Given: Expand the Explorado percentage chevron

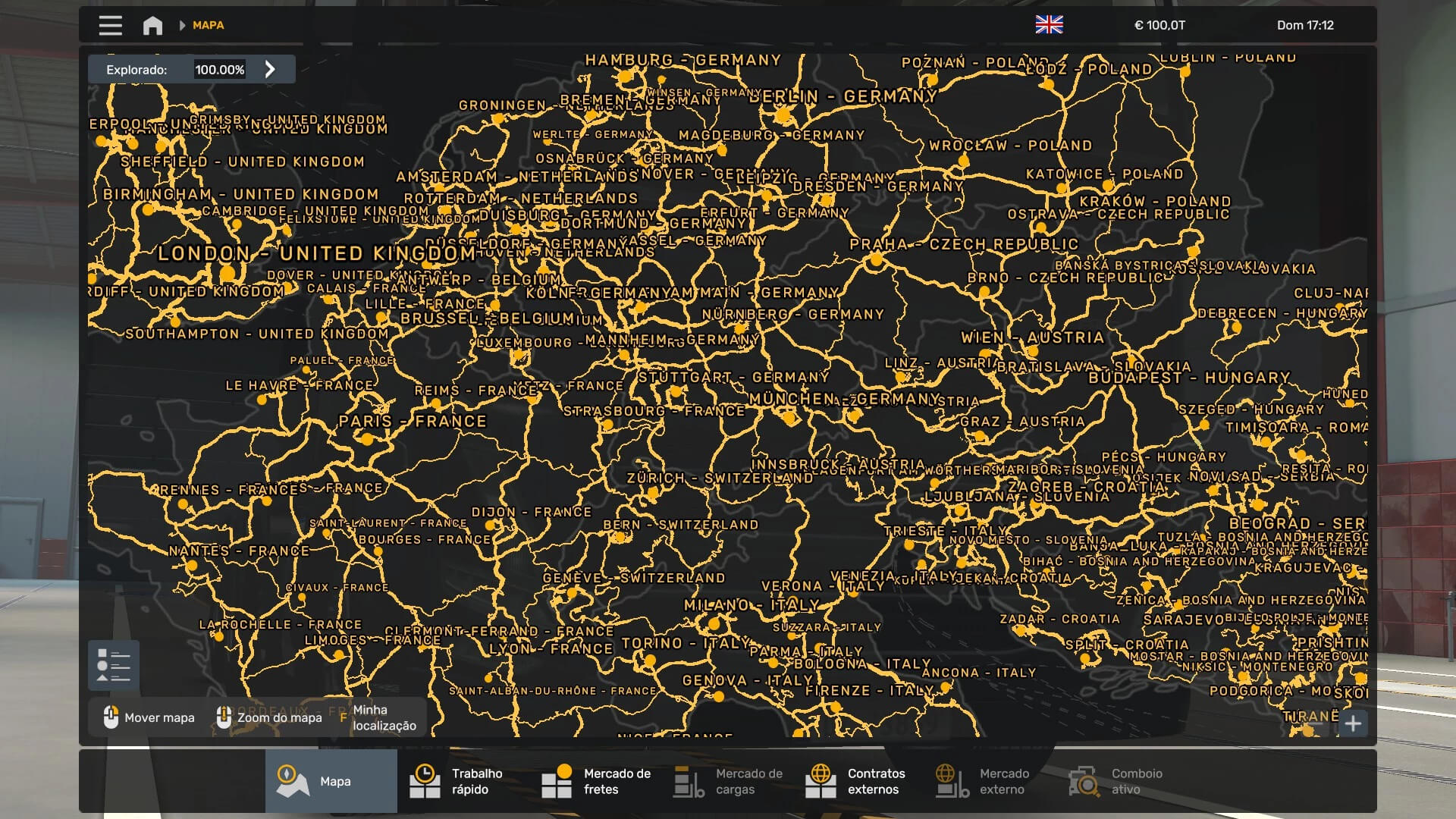Looking at the screenshot, I should pos(270,70).
